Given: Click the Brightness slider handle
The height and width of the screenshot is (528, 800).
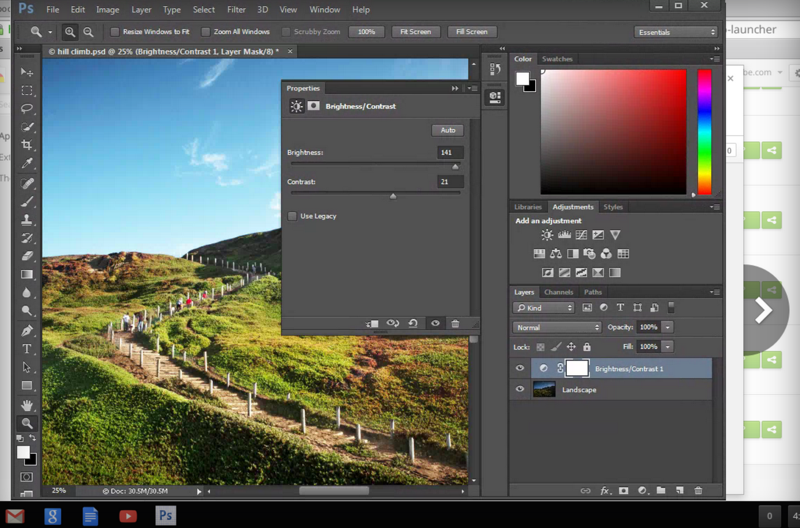Looking at the screenshot, I should coord(455,167).
